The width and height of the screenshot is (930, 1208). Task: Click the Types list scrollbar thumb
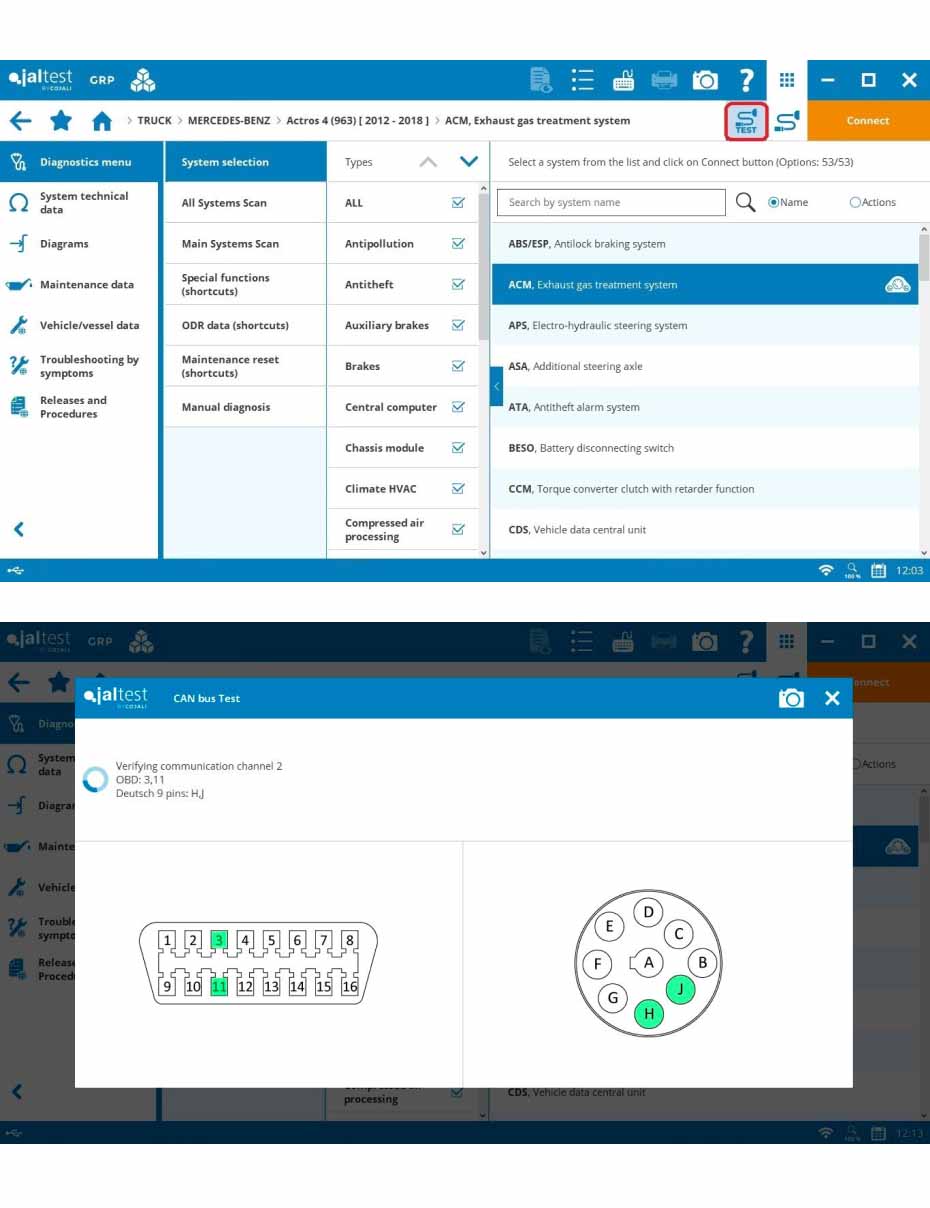click(x=484, y=267)
